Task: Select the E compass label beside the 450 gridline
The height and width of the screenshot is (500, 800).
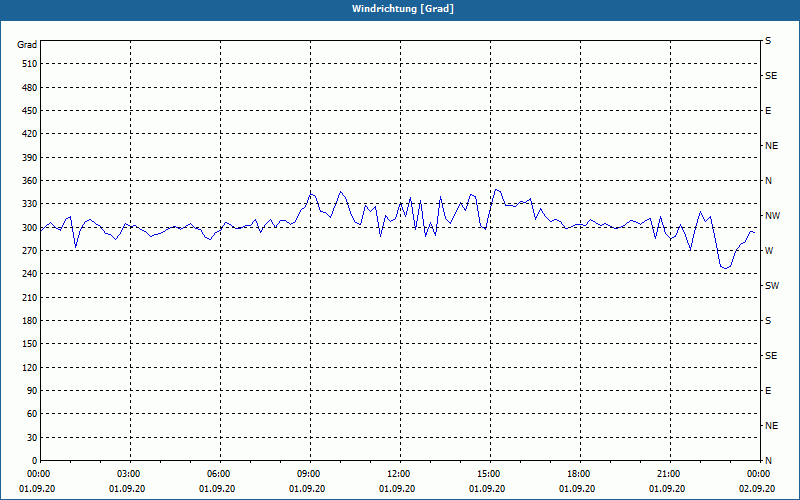Action: tap(768, 111)
